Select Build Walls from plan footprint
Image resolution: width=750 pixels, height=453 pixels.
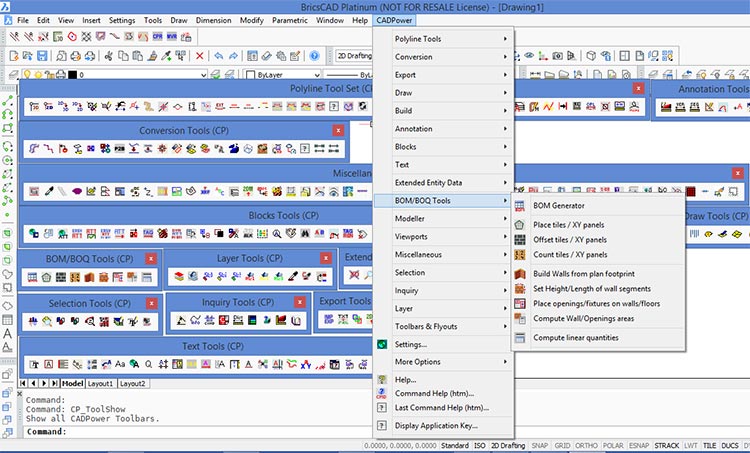[584, 273]
